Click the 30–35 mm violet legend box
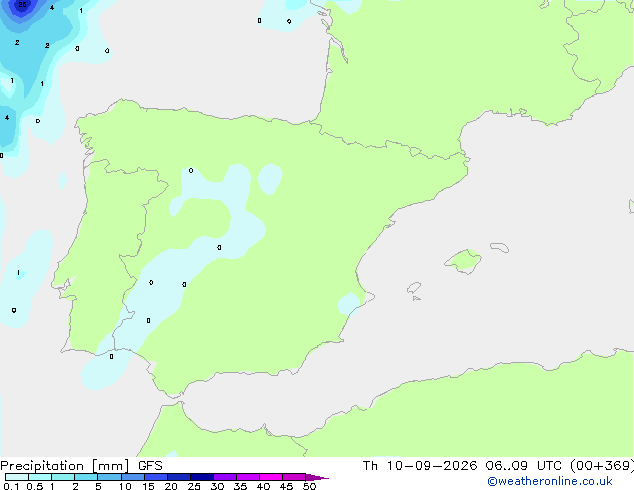Viewport: 634px width, 490px height. tap(225, 477)
